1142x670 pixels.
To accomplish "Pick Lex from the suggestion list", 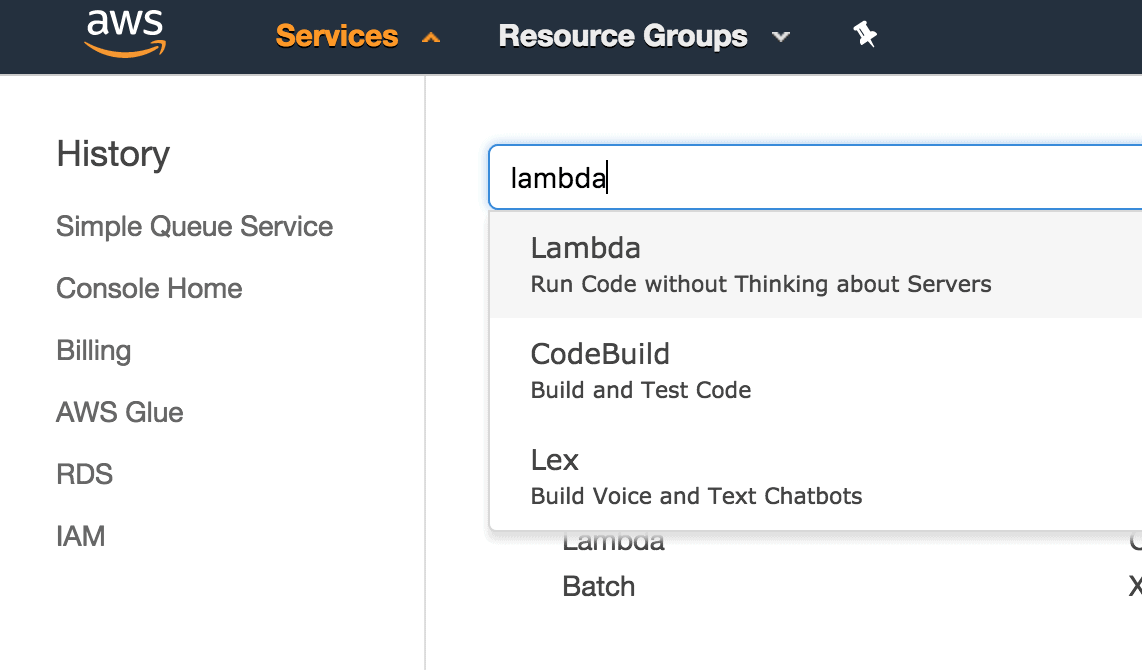I will tap(816, 477).
